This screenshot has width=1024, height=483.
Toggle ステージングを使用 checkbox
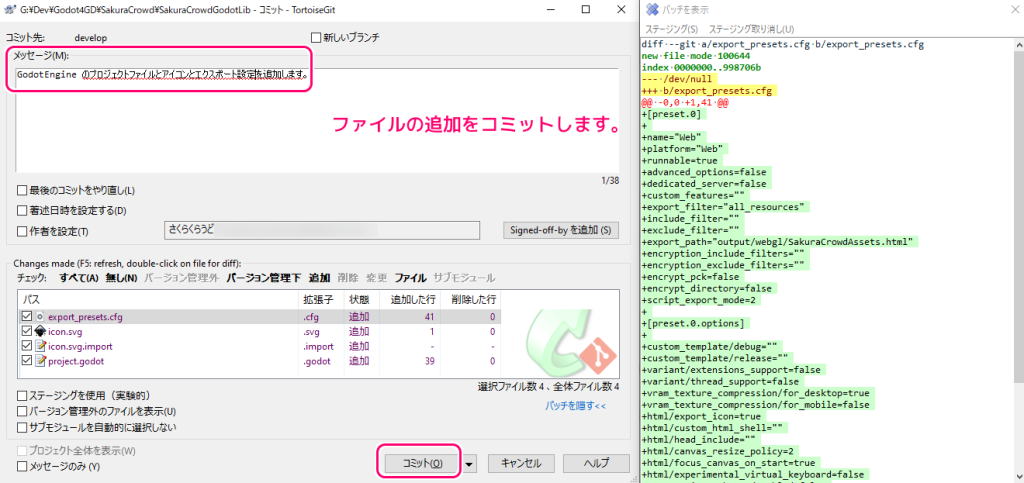23,397
